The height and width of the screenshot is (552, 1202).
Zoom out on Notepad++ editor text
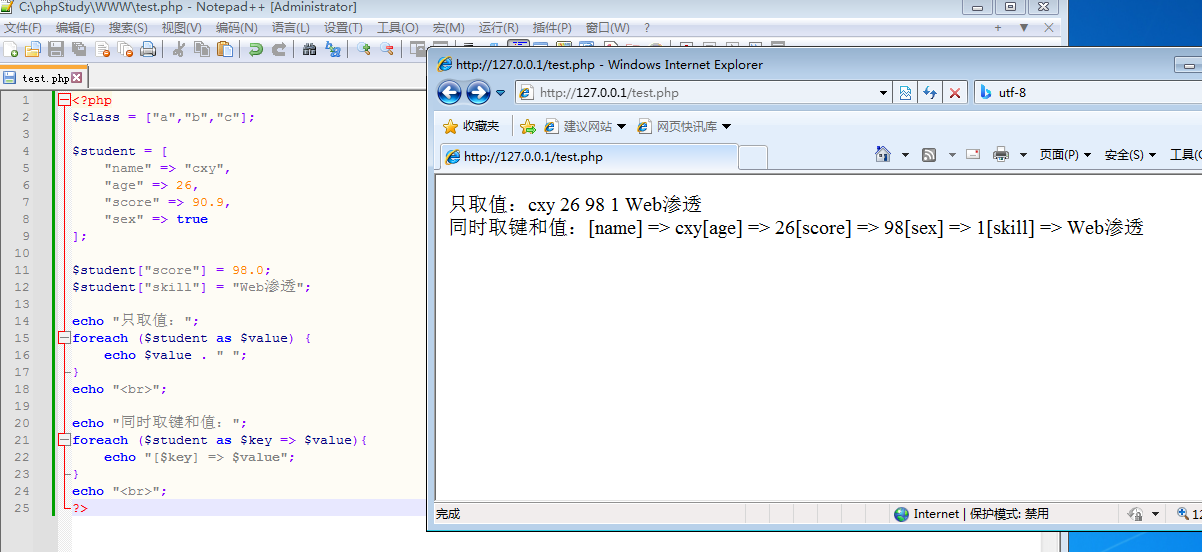click(387, 49)
